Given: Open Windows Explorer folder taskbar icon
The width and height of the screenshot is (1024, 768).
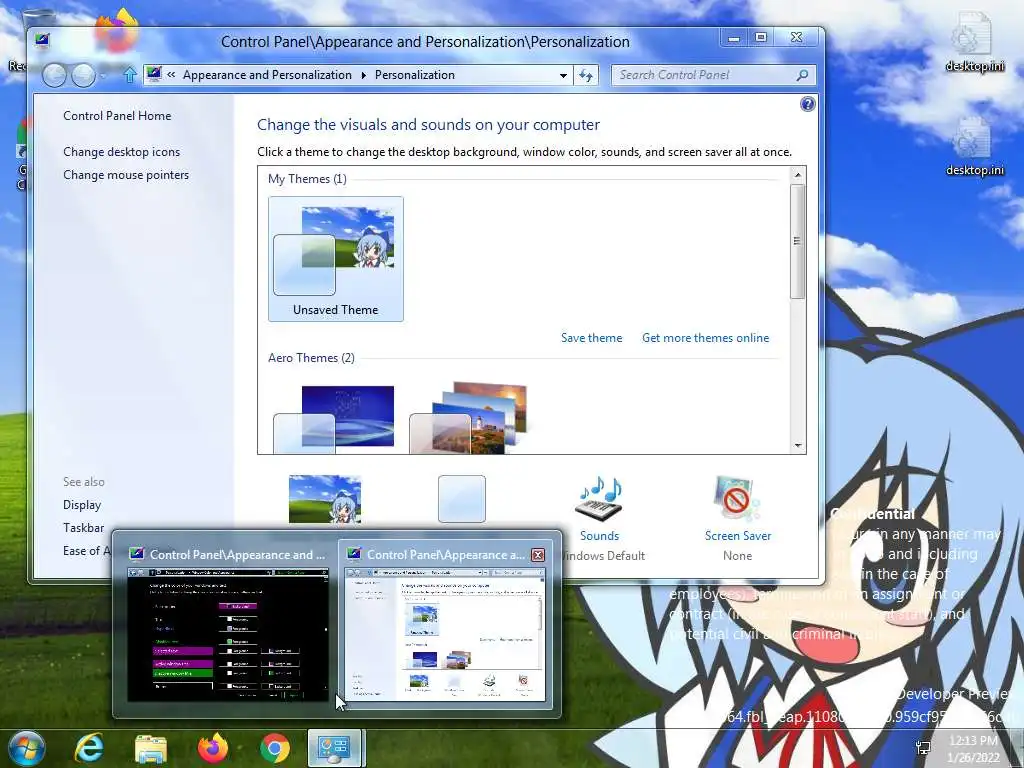Looking at the screenshot, I should coord(151,748).
